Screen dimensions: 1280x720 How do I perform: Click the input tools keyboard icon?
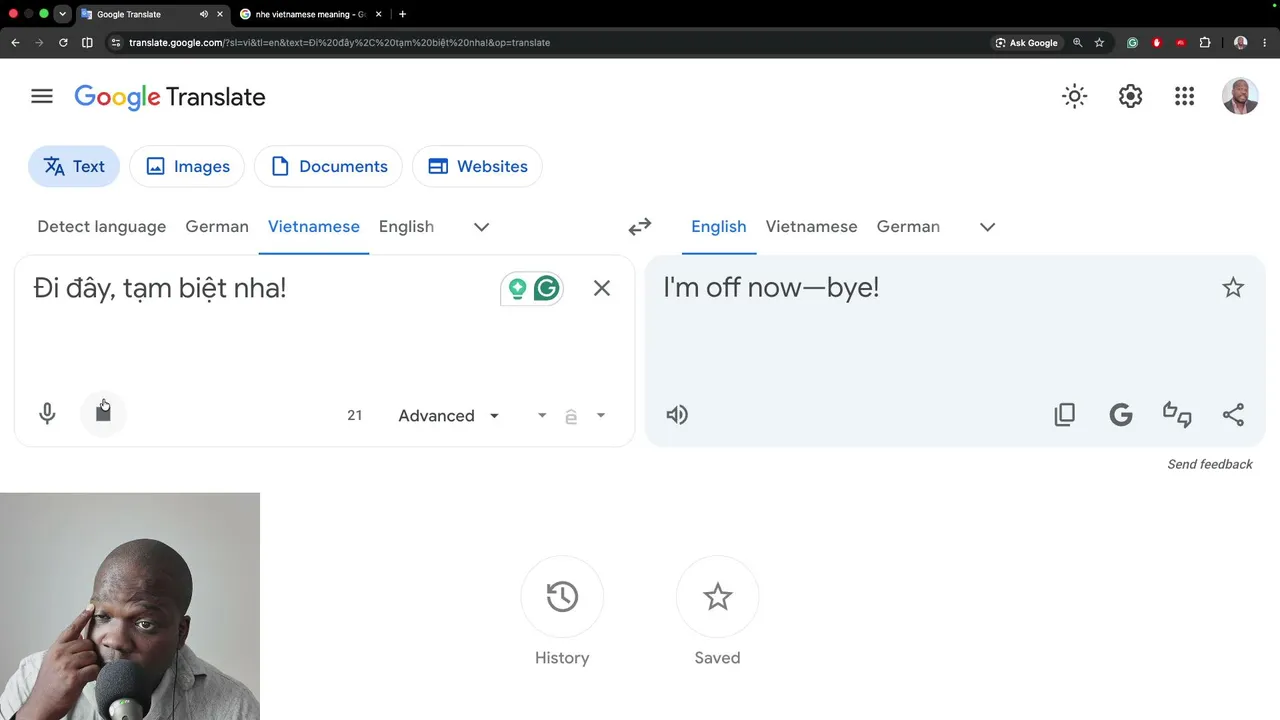(571, 416)
